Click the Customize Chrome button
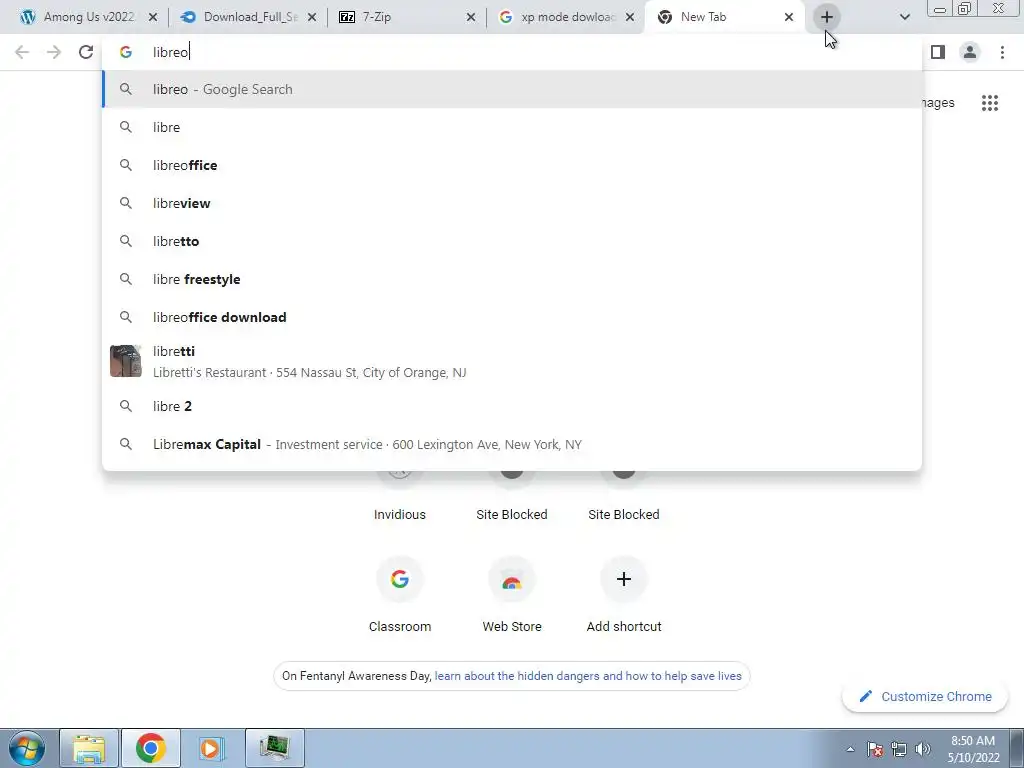The image size is (1024, 768). click(x=925, y=697)
